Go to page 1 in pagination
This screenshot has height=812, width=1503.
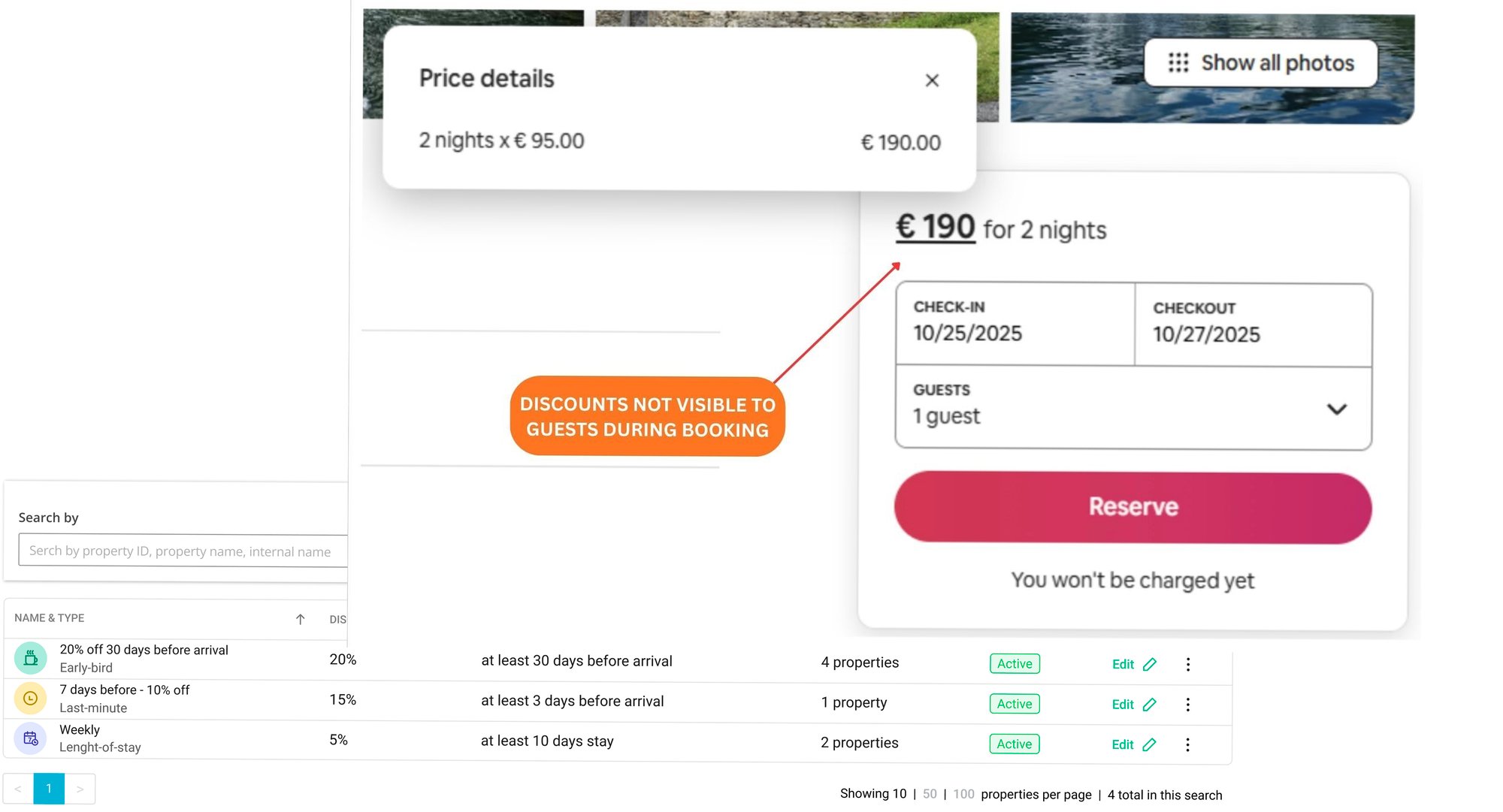point(49,789)
